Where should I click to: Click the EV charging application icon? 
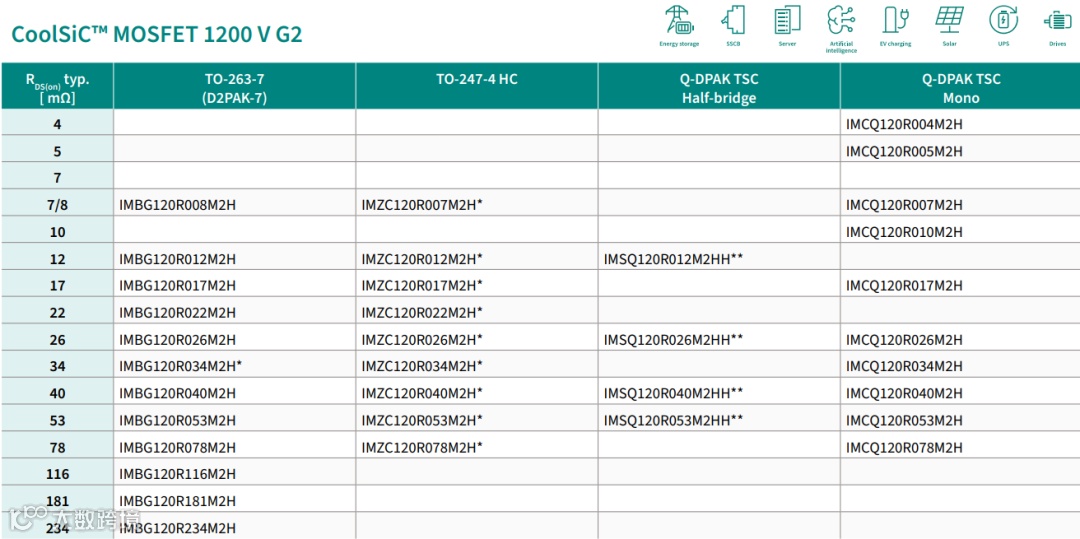pos(895,20)
